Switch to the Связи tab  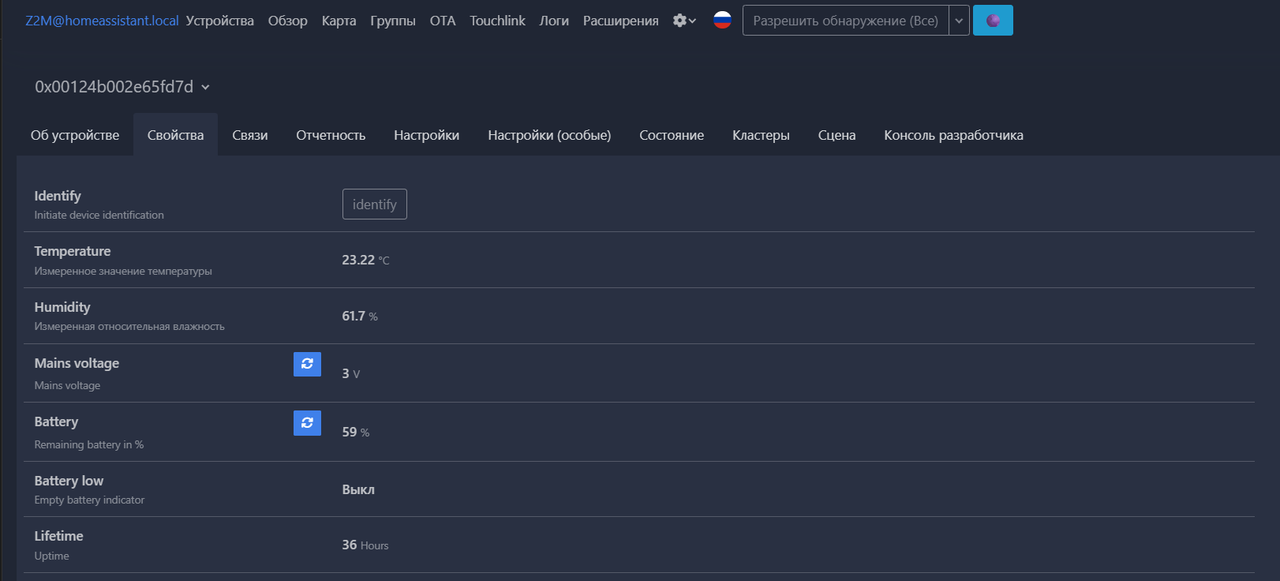tap(250, 135)
